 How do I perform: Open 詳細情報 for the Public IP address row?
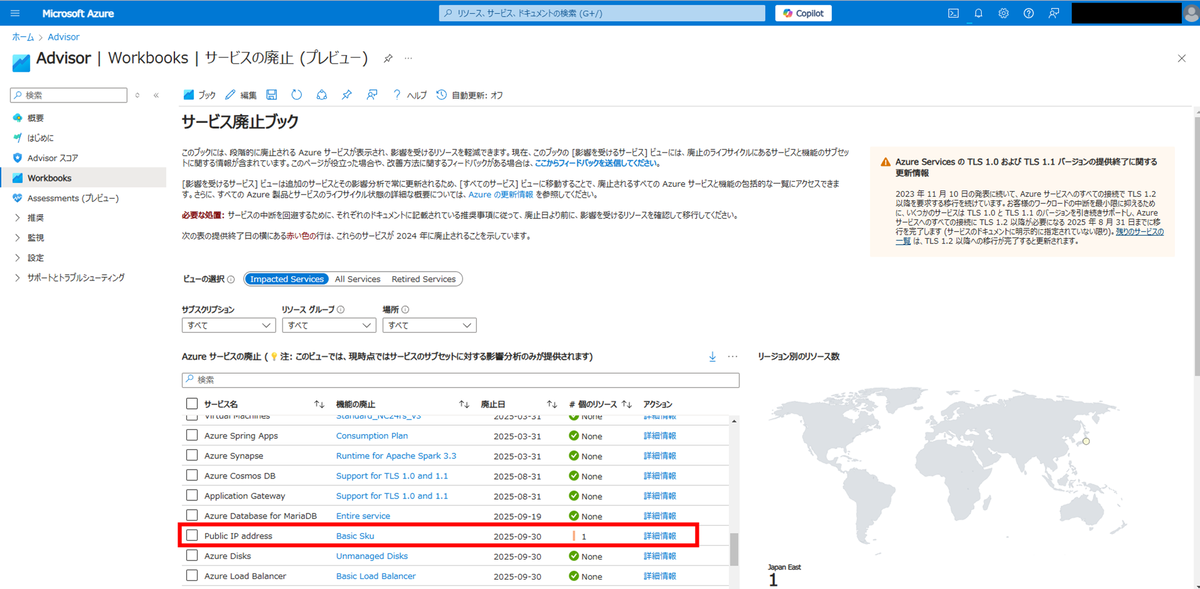(660, 536)
